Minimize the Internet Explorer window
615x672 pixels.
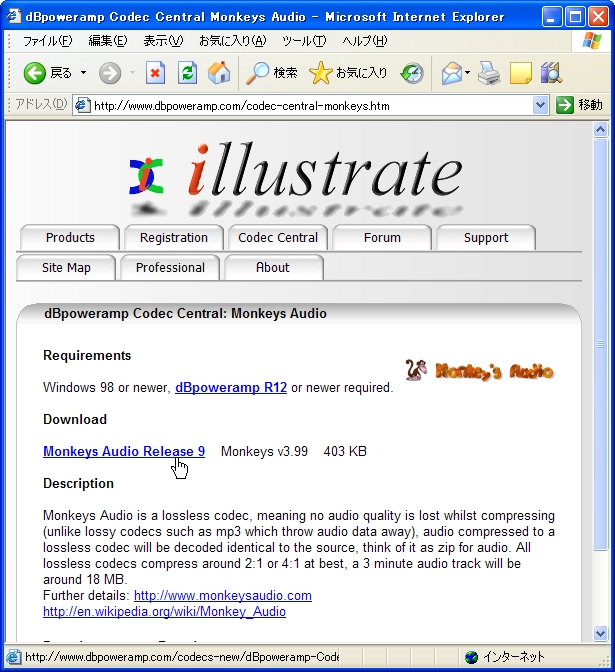coord(552,17)
